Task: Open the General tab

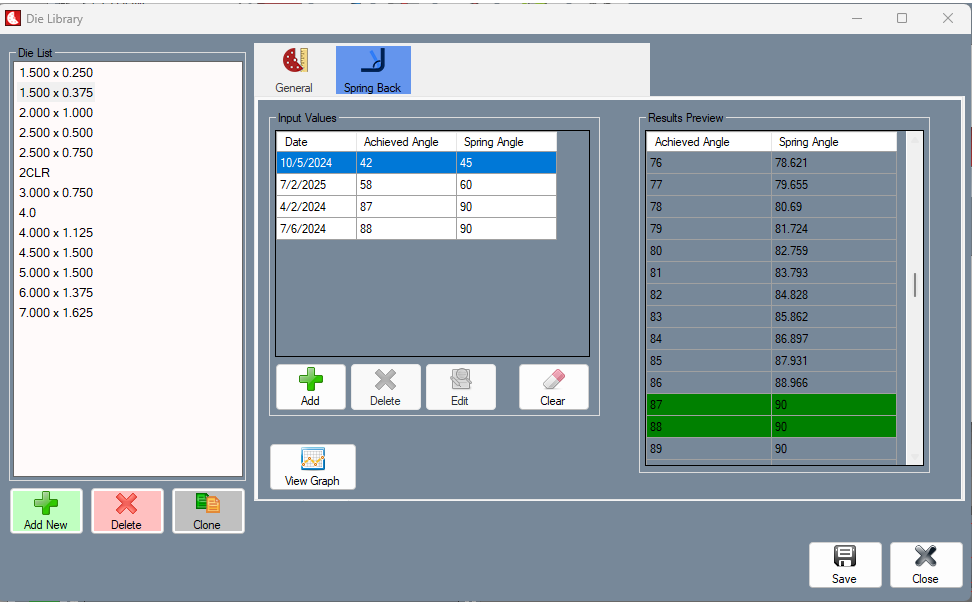Action: pyautogui.click(x=294, y=70)
